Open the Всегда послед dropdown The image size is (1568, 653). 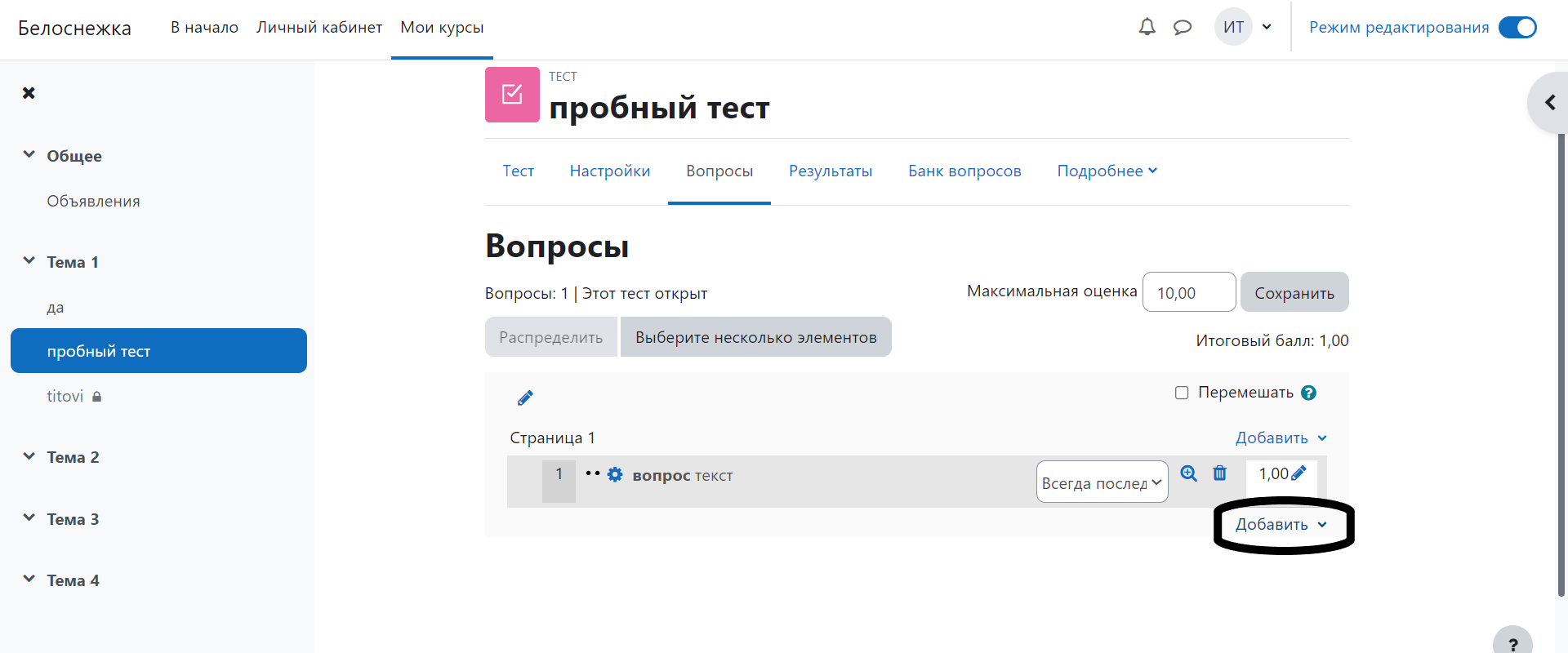(x=1102, y=482)
